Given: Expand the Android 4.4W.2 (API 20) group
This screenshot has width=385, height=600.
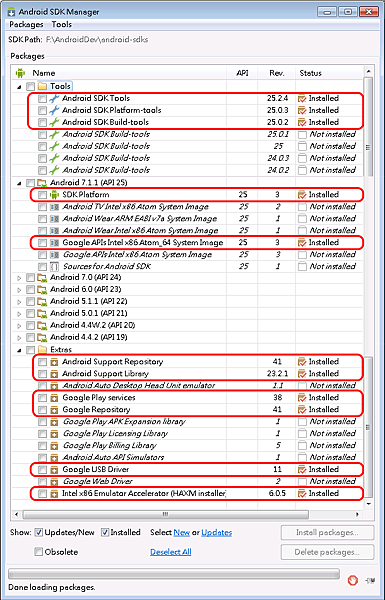Looking at the screenshot, I should pos(20,326).
